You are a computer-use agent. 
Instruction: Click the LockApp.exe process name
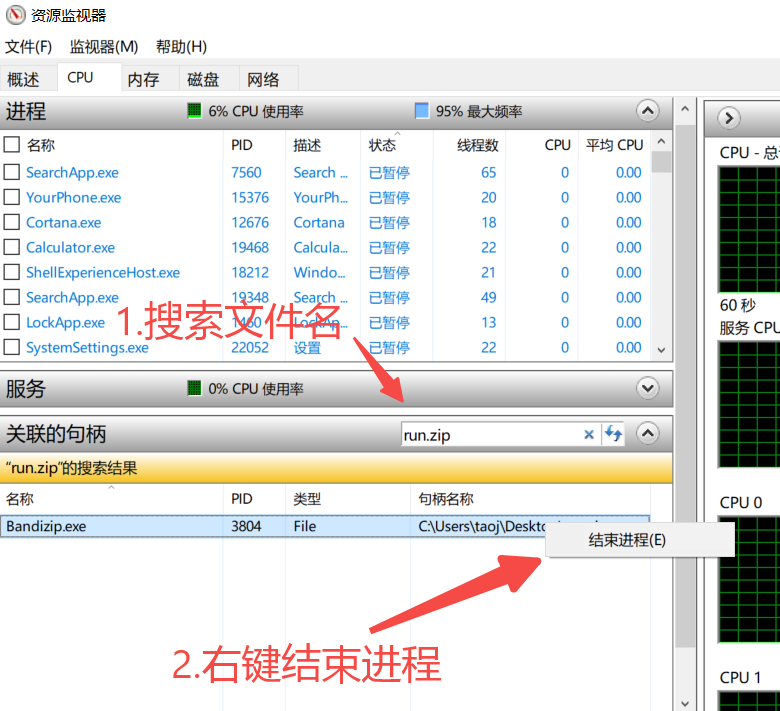pos(66,322)
